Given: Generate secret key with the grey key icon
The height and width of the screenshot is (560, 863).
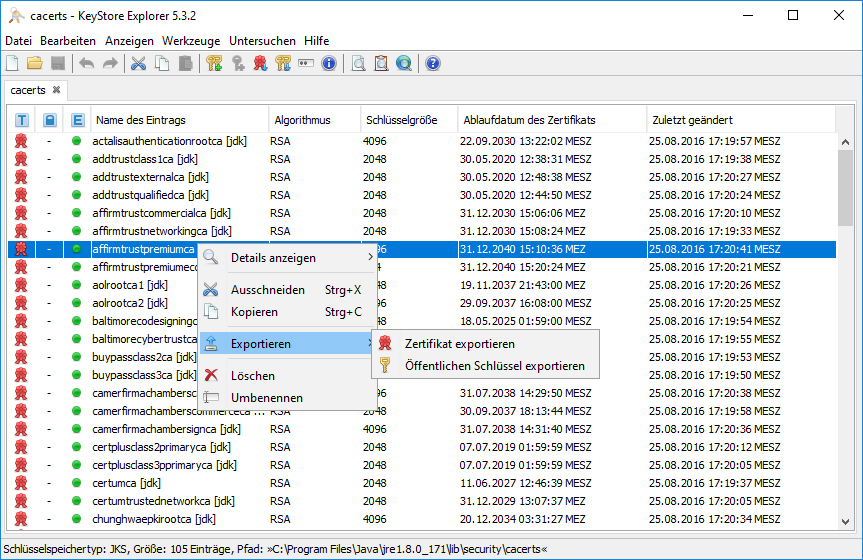Looking at the screenshot, I should tap(238, 63).
